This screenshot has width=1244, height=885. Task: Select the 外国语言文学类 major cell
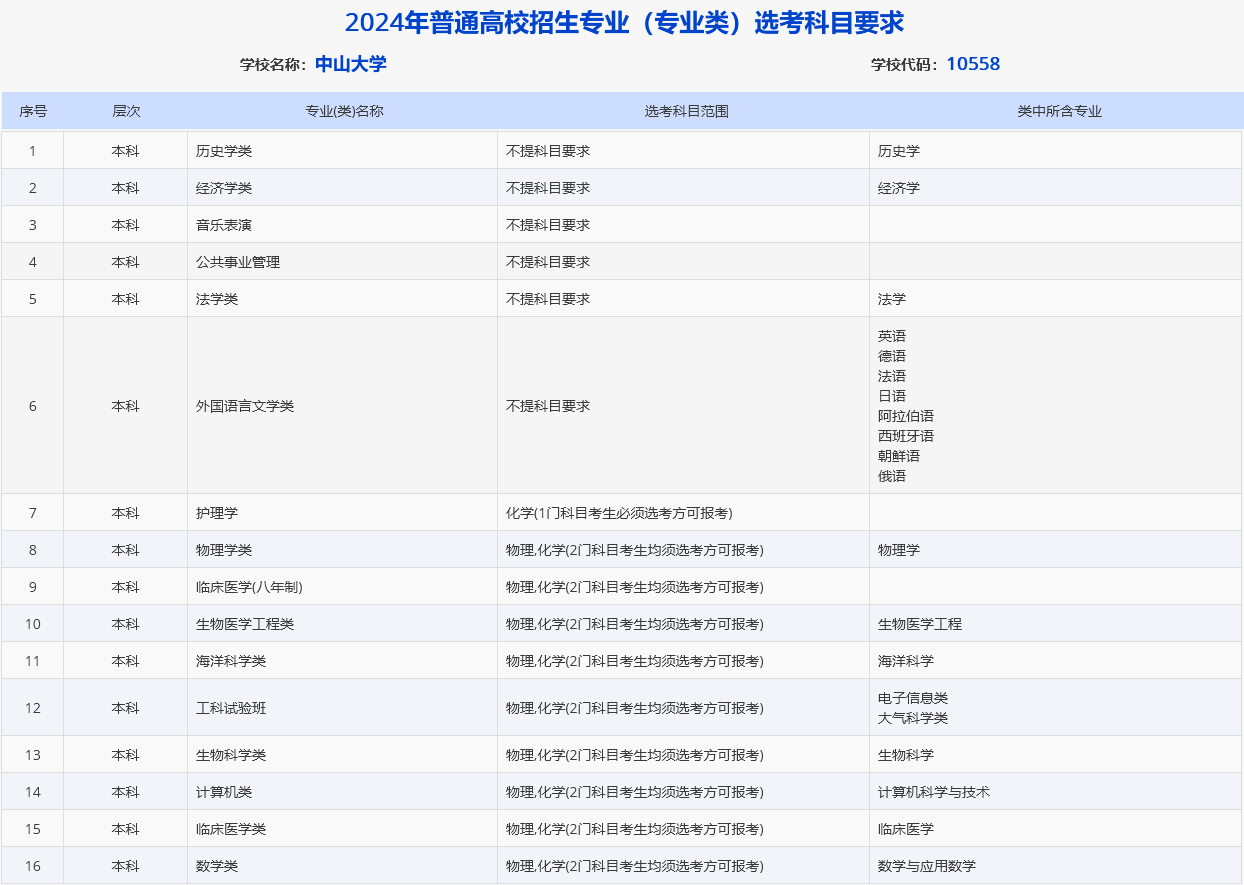click(343, 406)
